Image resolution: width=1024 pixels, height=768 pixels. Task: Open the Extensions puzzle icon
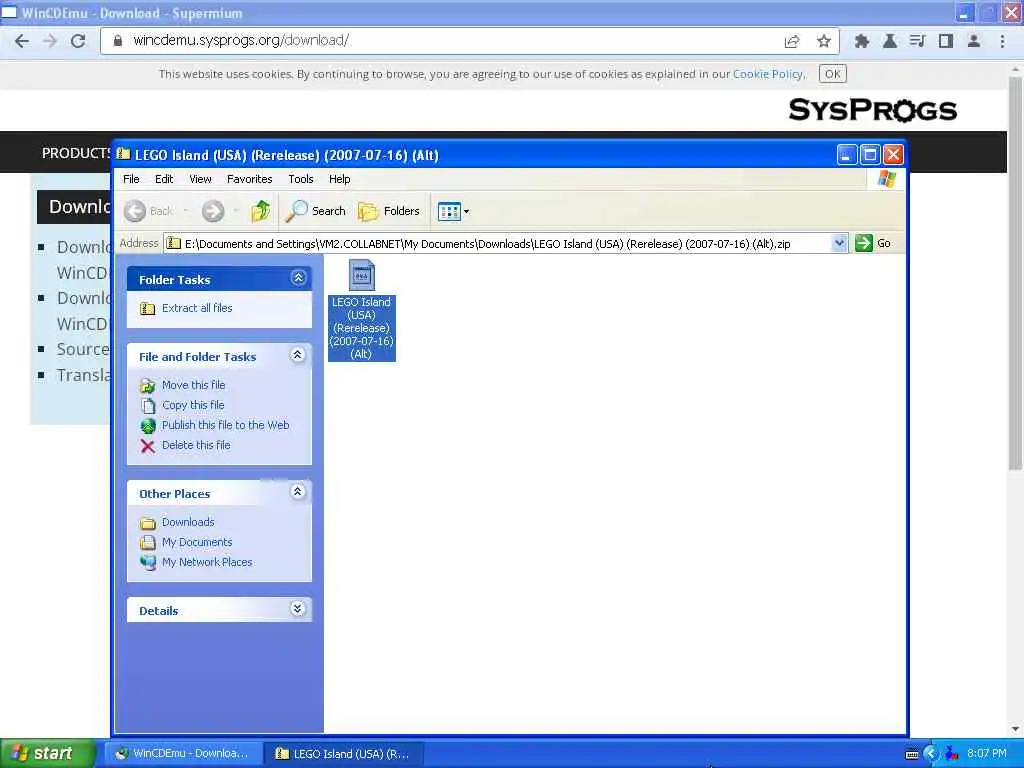tap(861, 41)
